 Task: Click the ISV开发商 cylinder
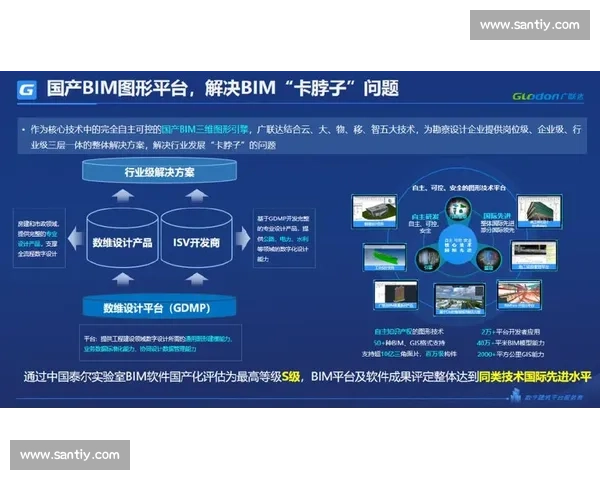(x=196, y=238)
